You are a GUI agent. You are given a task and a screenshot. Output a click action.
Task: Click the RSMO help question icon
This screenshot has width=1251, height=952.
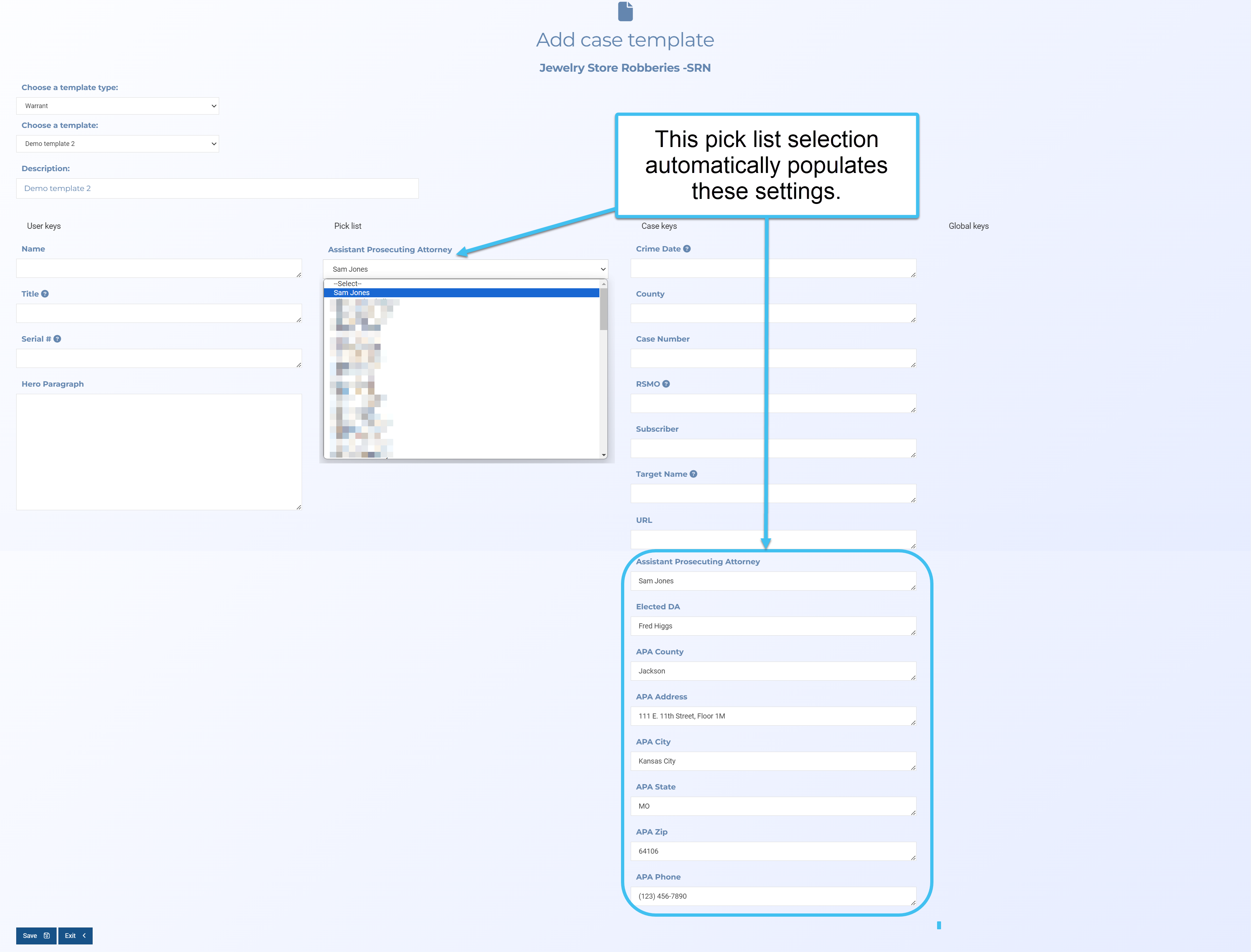pyautogui.click(x=666, y=384)
